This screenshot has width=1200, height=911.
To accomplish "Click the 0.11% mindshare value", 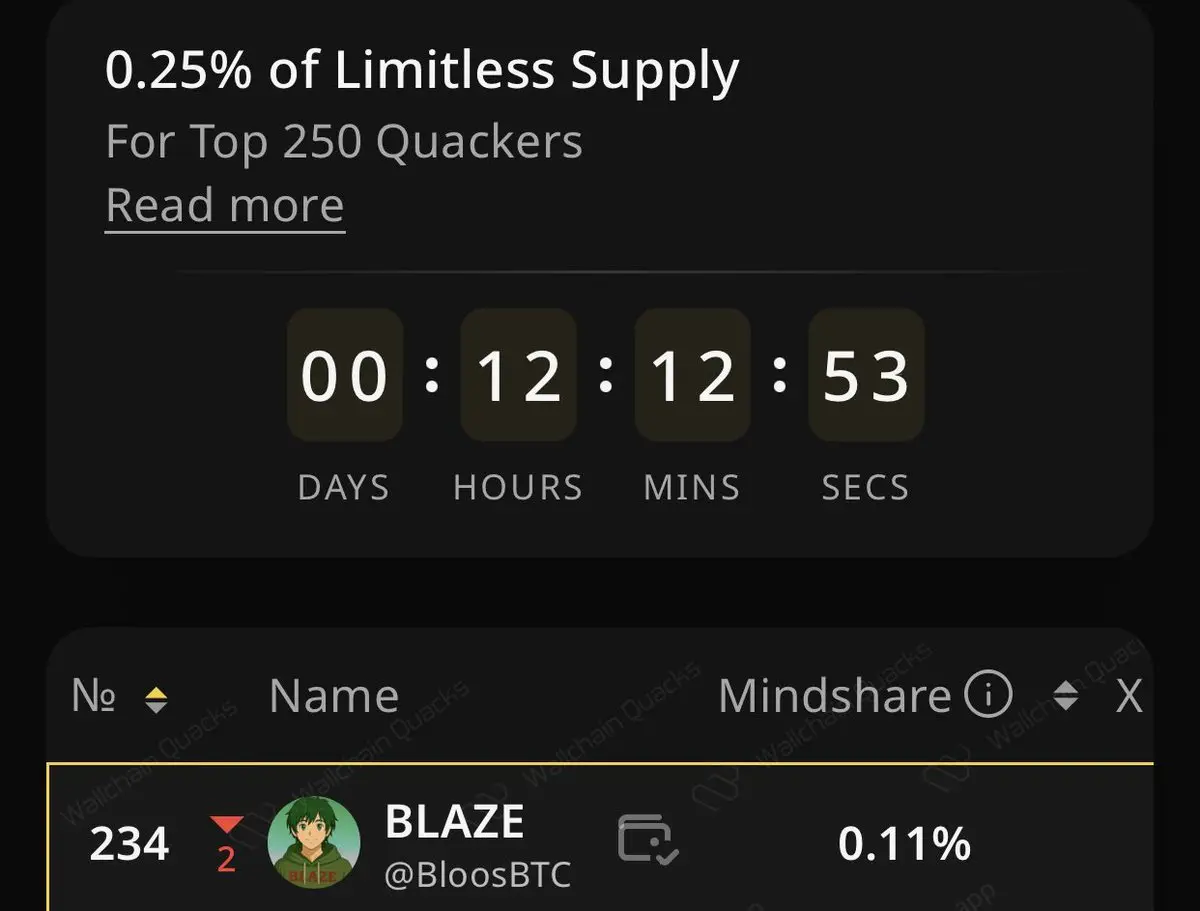I will 904,845.
